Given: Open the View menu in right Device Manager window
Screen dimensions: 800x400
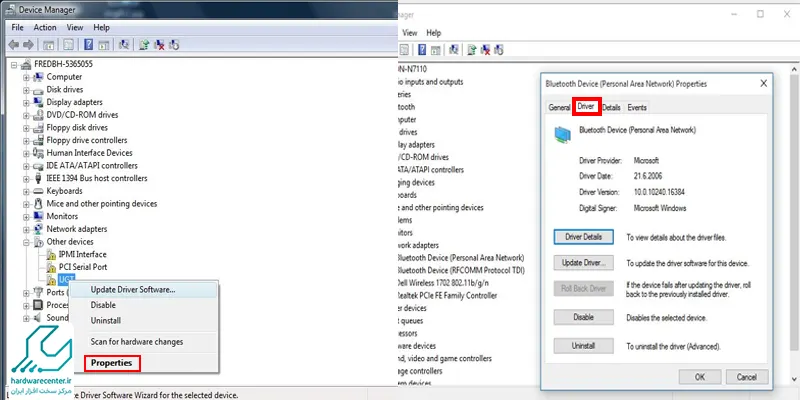Looking at the screenshot, I should point(409,33).
